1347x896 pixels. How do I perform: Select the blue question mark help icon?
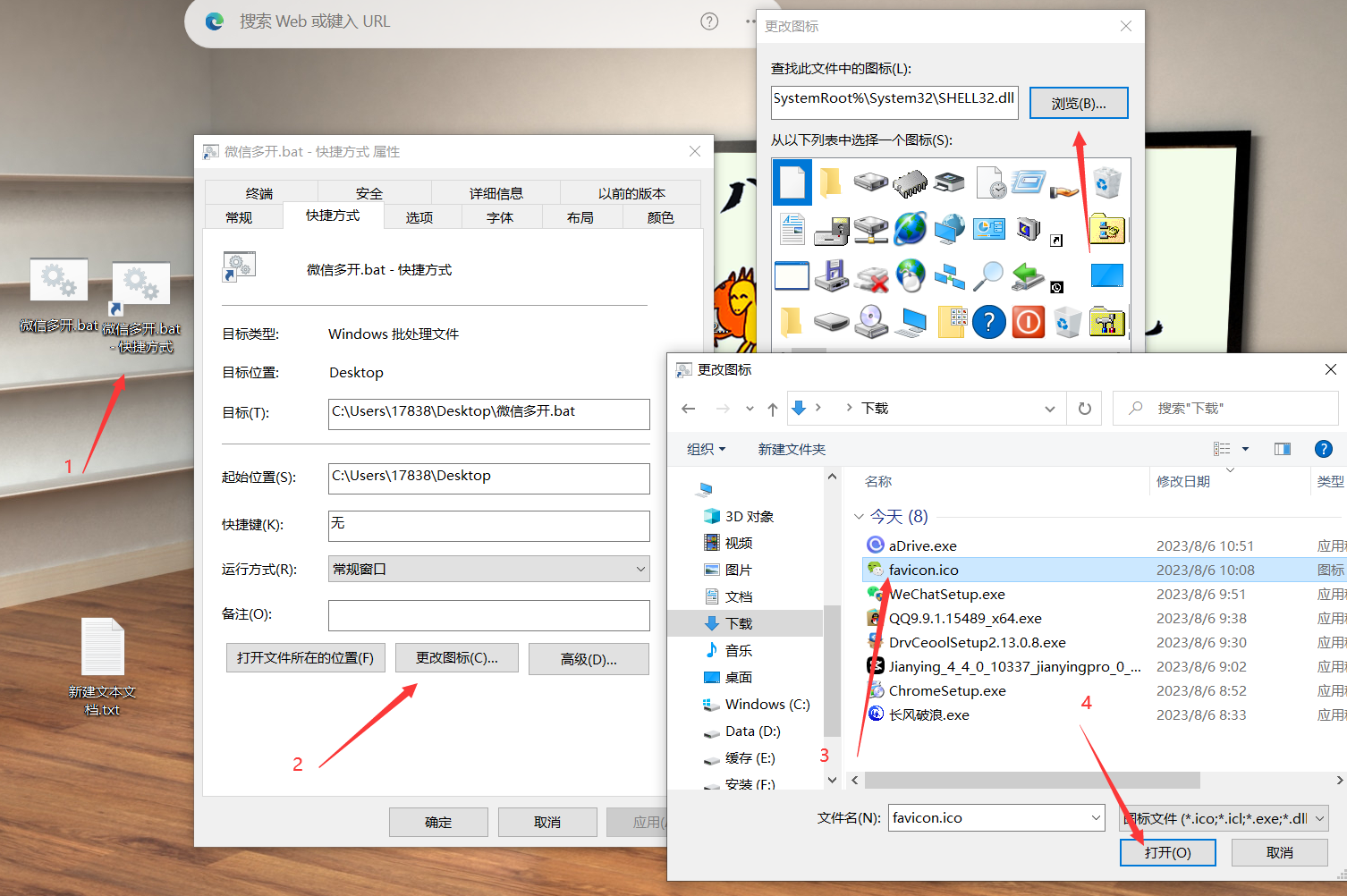click(x=989, y=322)
